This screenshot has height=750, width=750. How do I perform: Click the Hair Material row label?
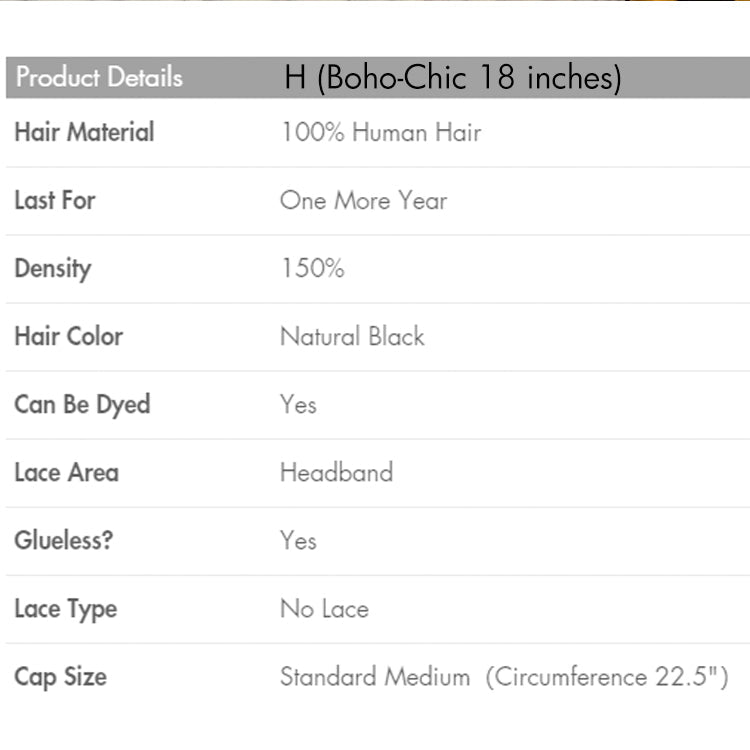tap(84, 132)
